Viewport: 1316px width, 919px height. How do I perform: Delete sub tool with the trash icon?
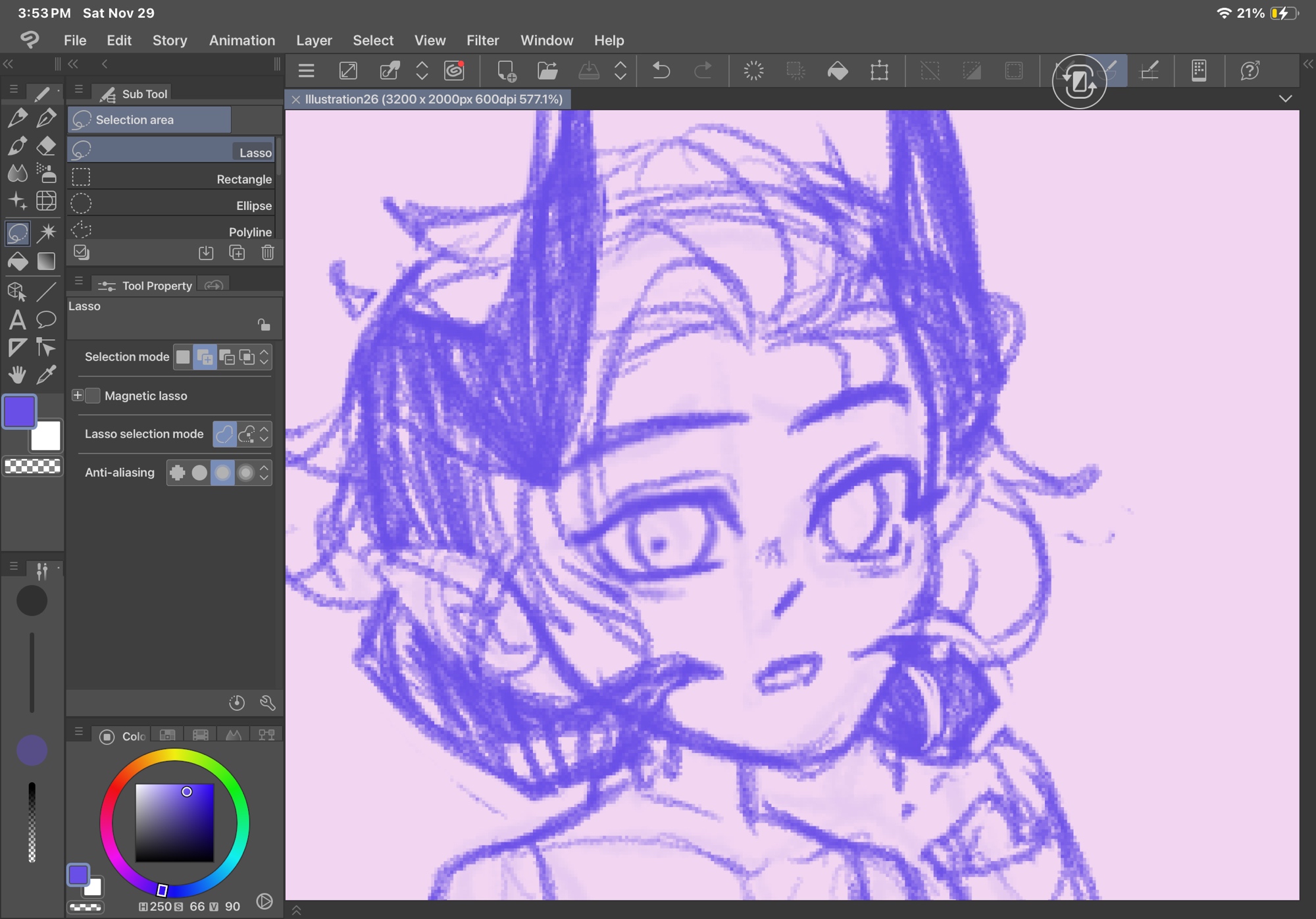pyautogui.click(x=268, y=253)
